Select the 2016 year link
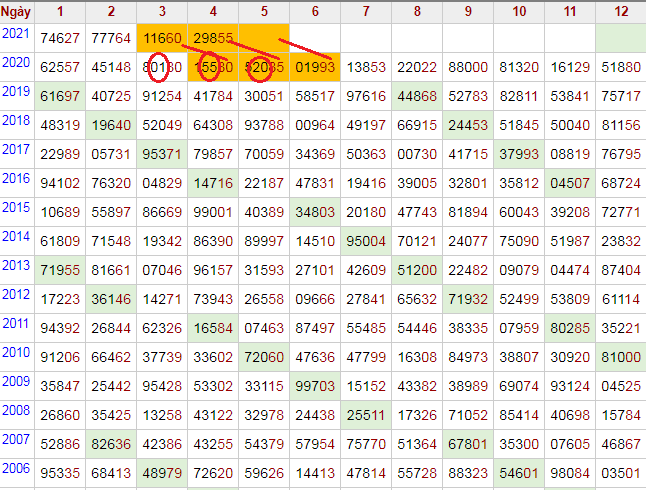The height and width of the screenshot is (490, 646). pyautogui.click(x=15, y=178)
